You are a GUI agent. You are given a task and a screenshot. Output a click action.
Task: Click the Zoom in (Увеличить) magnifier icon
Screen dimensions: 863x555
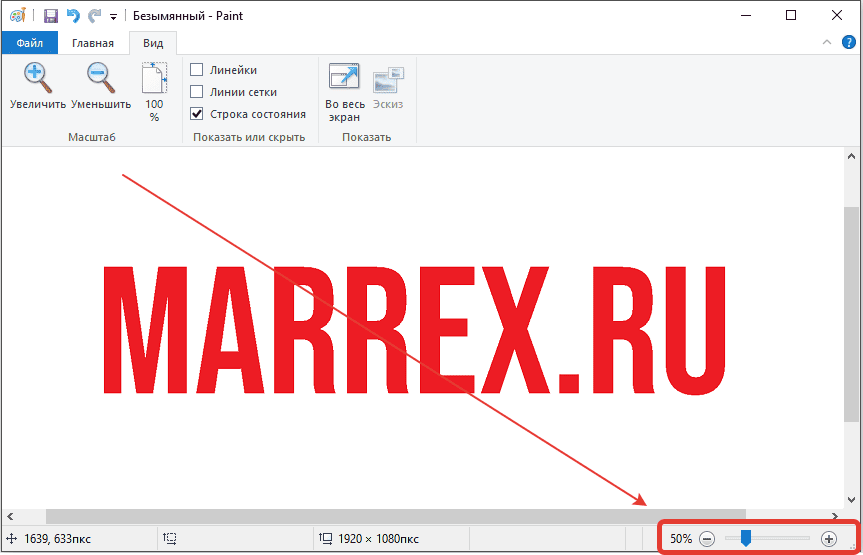pos(38,78)
